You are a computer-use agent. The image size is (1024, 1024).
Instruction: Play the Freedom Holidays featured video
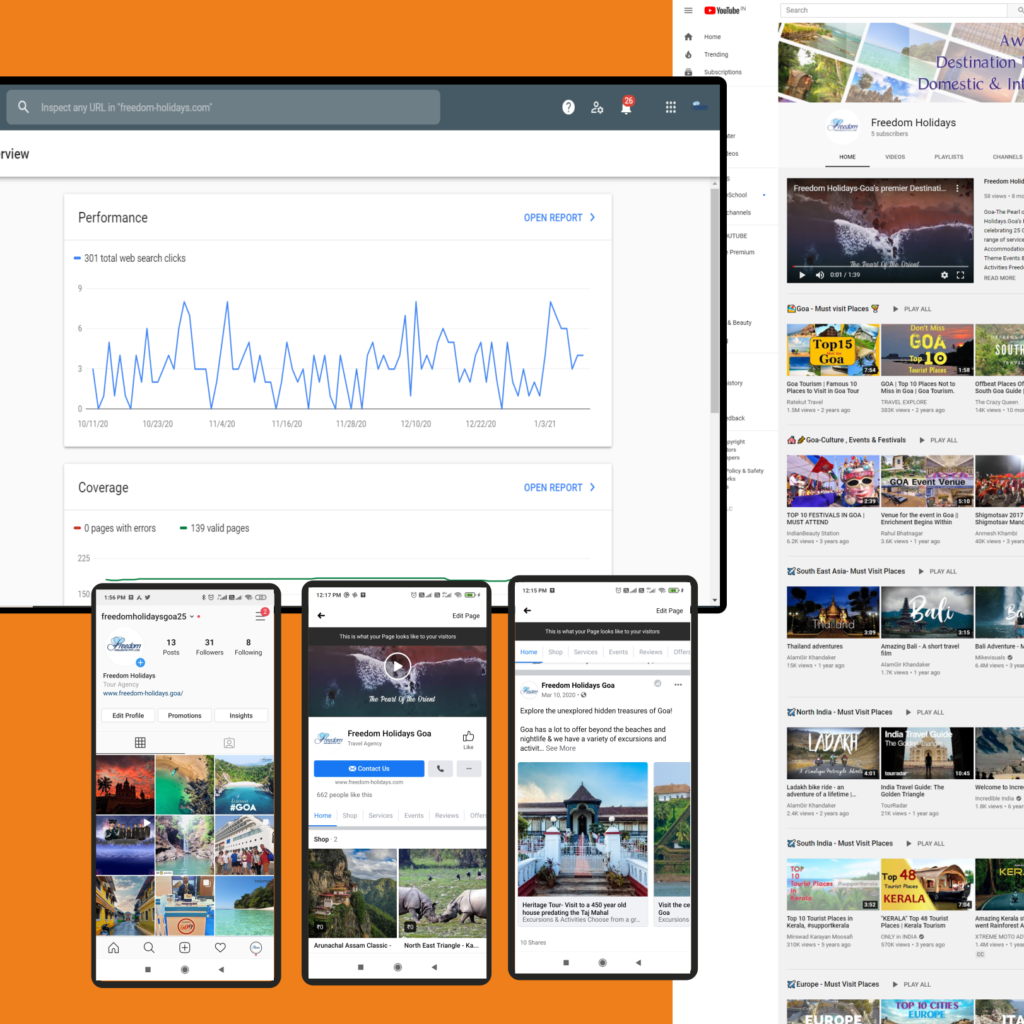[x=802, y=275]
